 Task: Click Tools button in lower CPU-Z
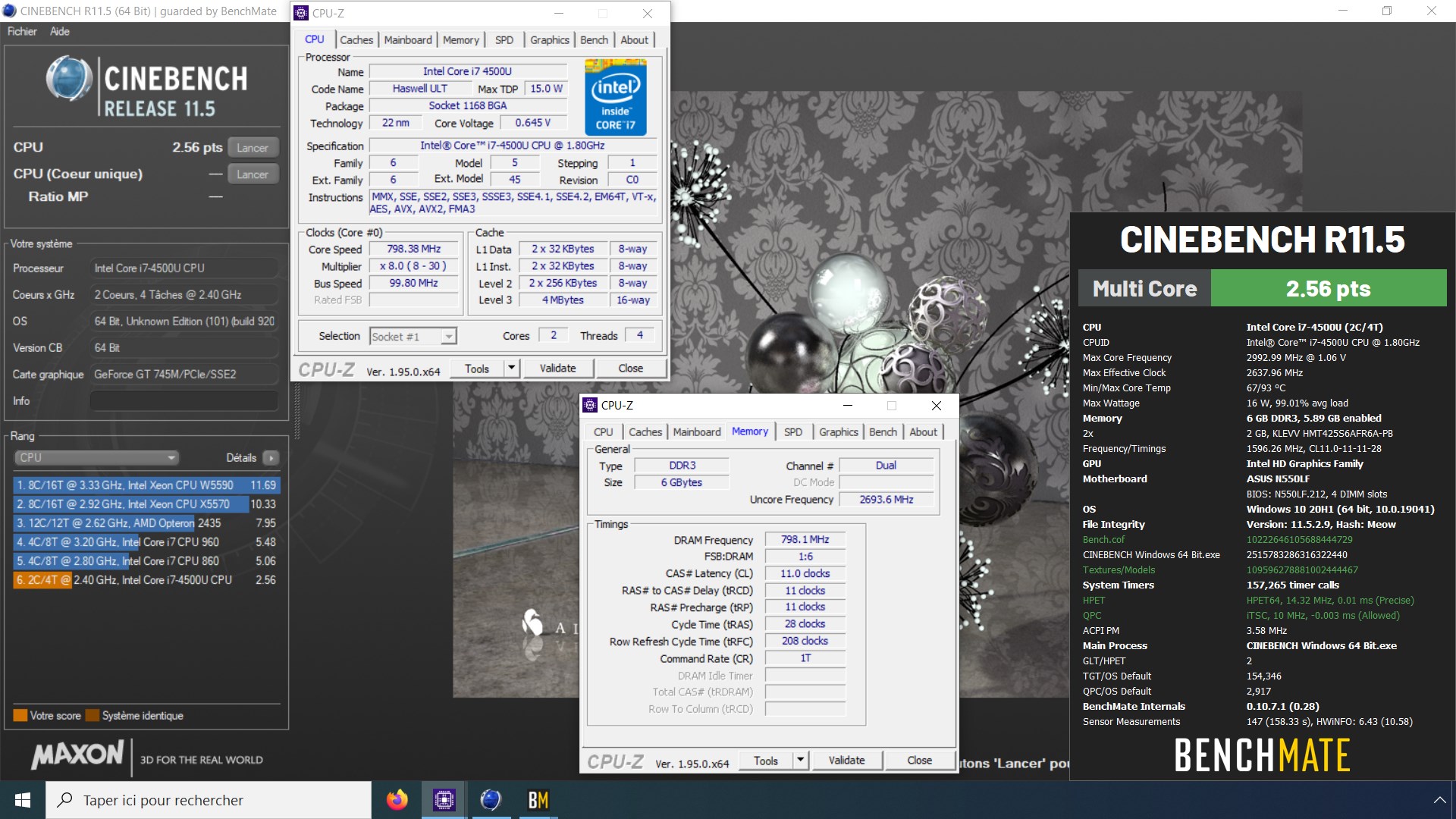766,760
